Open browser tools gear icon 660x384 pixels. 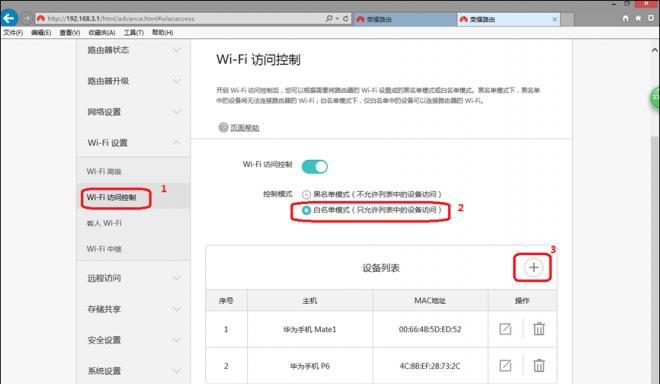(x=651, y=18)
